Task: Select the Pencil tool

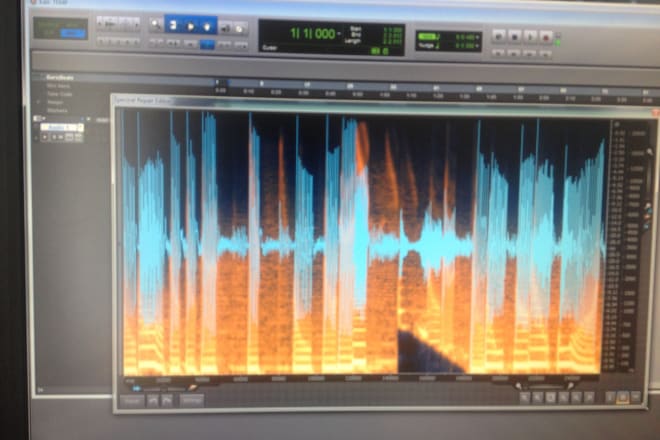Action: (240, 28)
